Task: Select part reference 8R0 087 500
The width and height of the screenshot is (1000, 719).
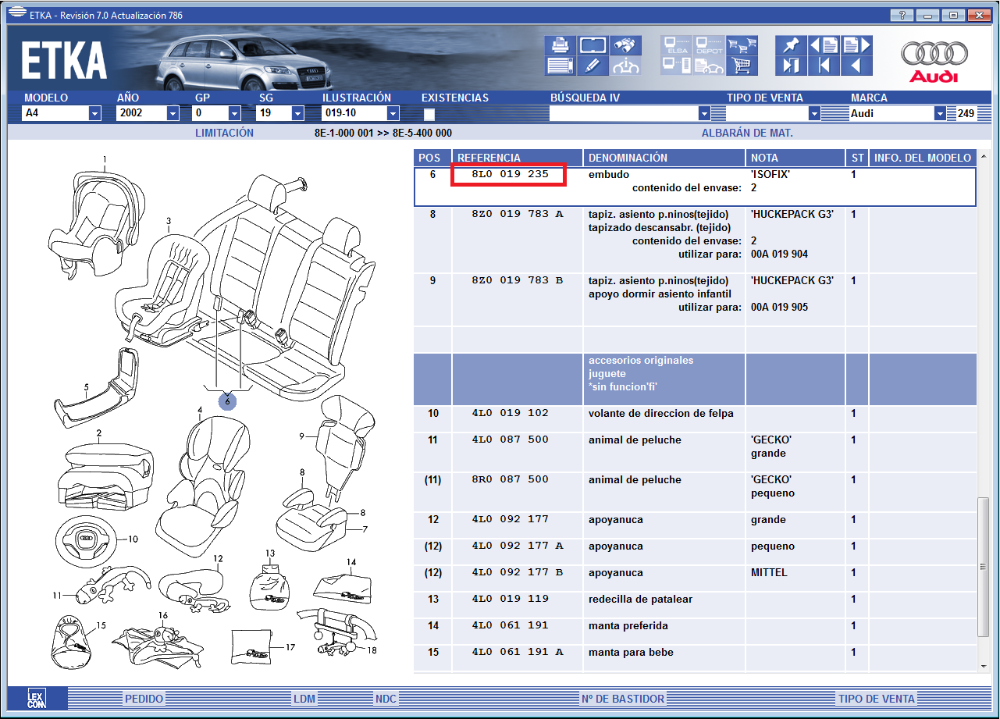Action: click(510, 479)
